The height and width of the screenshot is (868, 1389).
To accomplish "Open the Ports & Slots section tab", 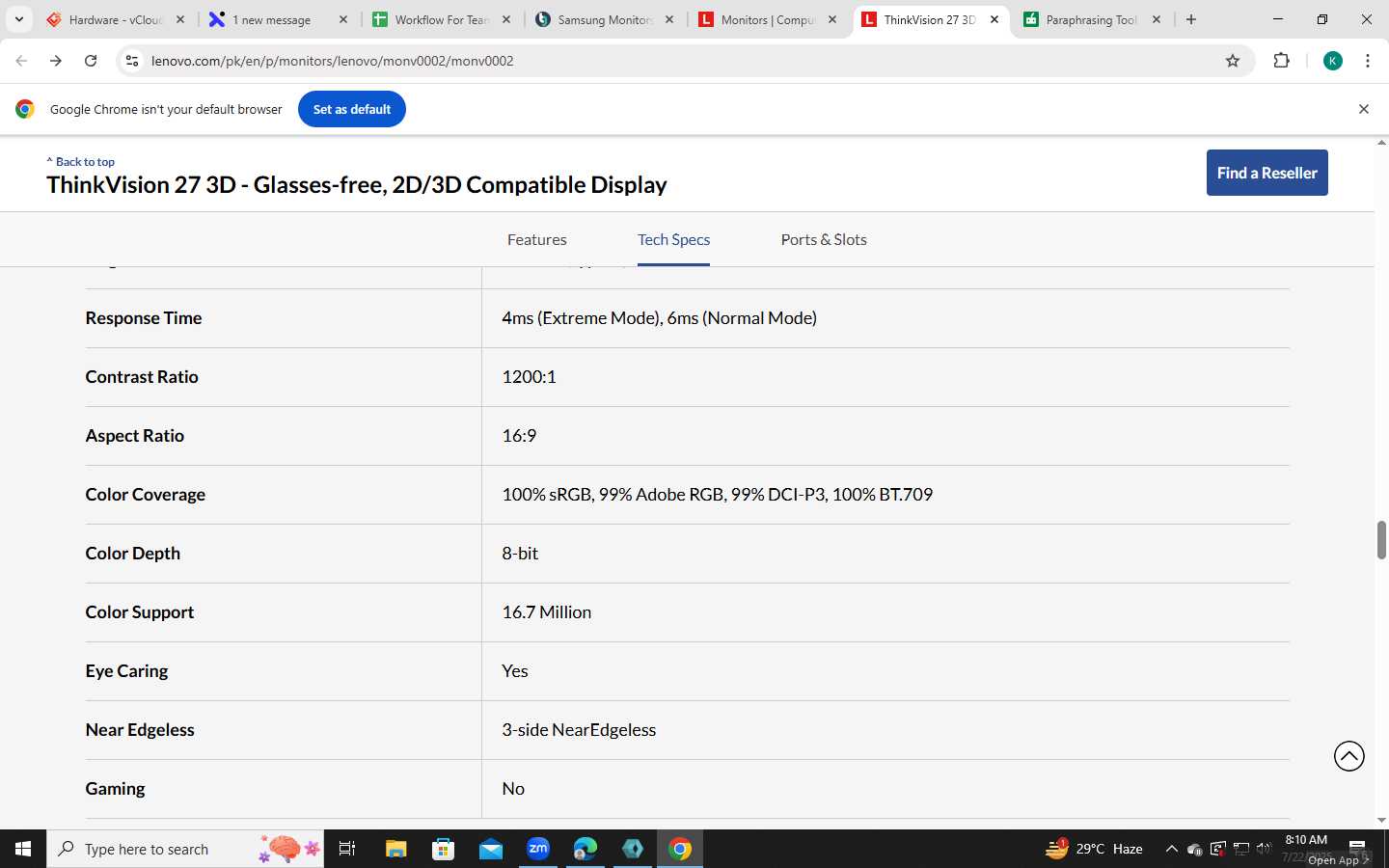I will pyautogui.click(x=824, y=239).
